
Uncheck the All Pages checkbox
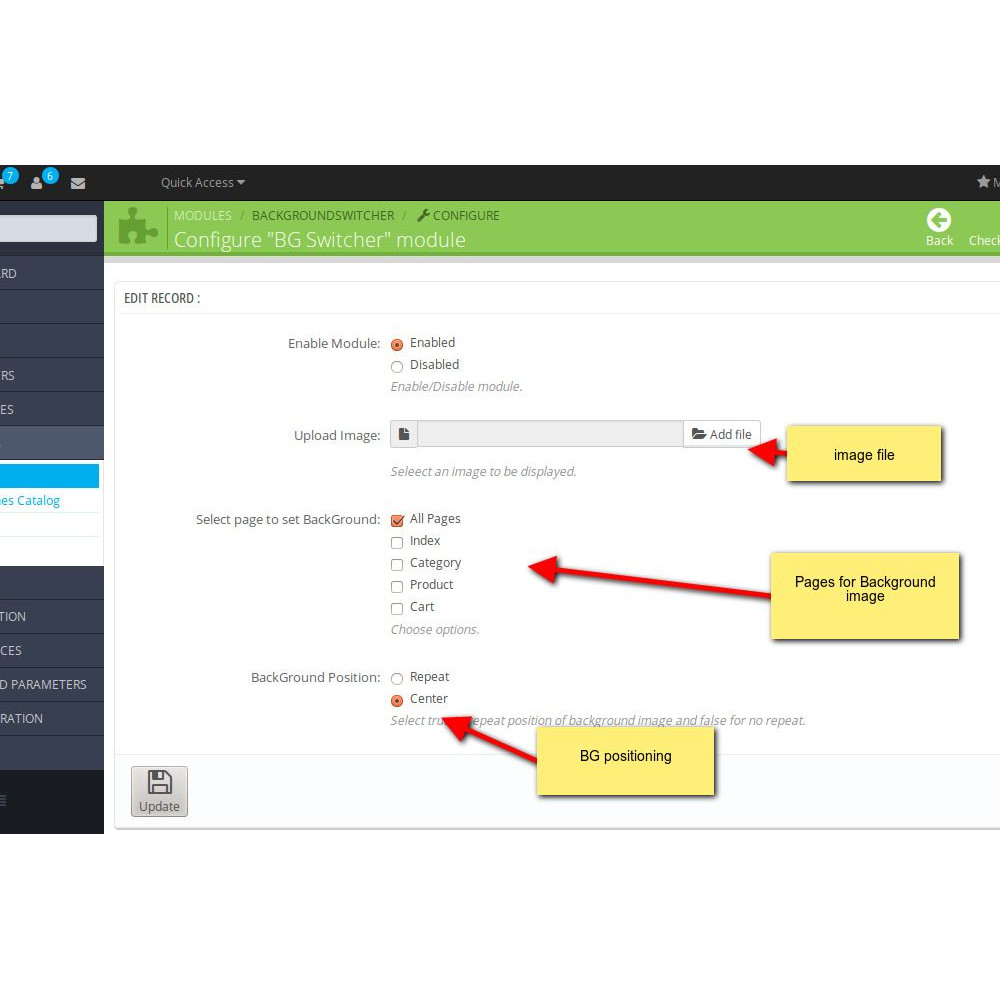[x=397, y=520]
